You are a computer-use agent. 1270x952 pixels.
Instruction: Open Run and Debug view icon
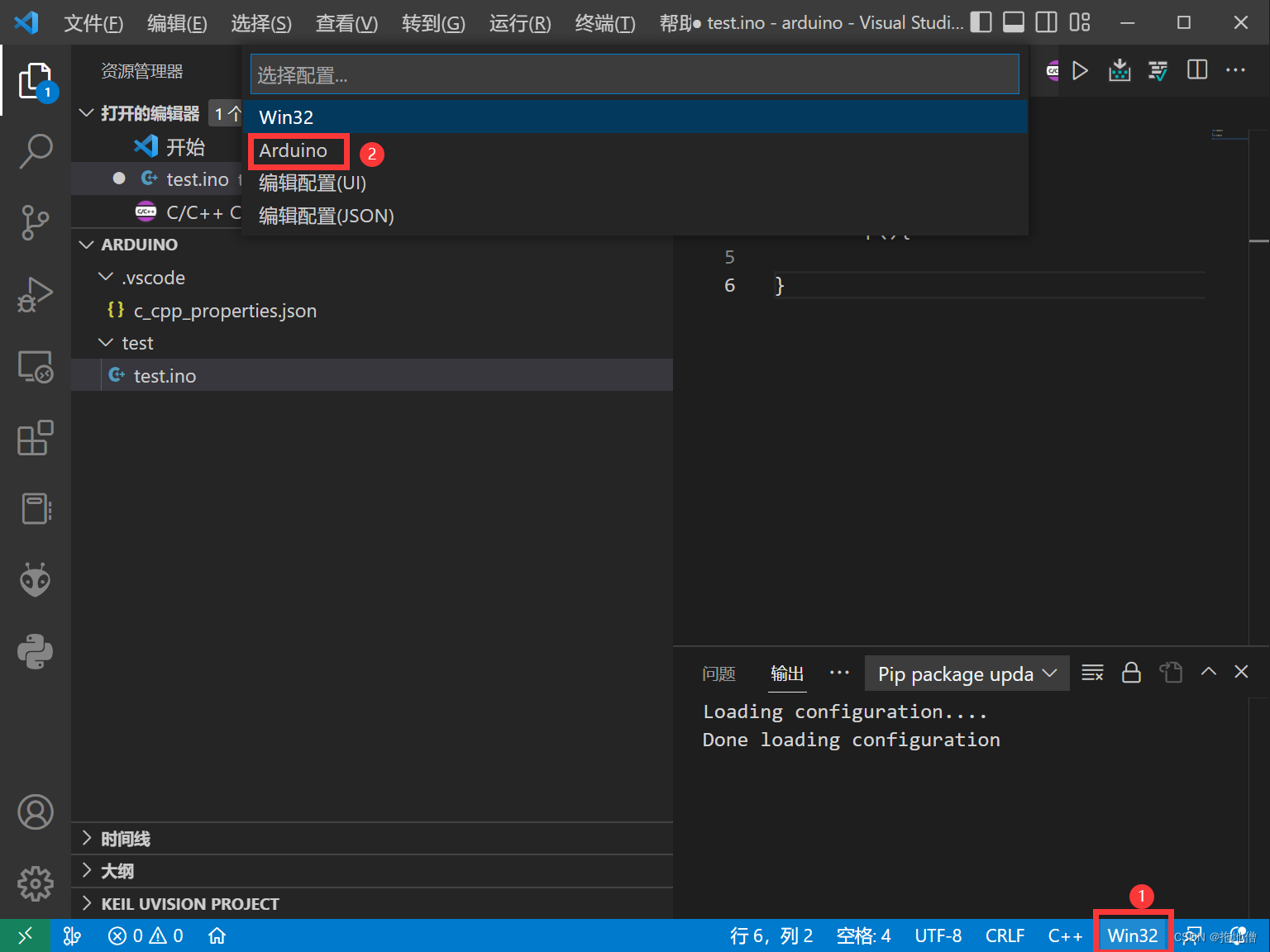[36, 294]
